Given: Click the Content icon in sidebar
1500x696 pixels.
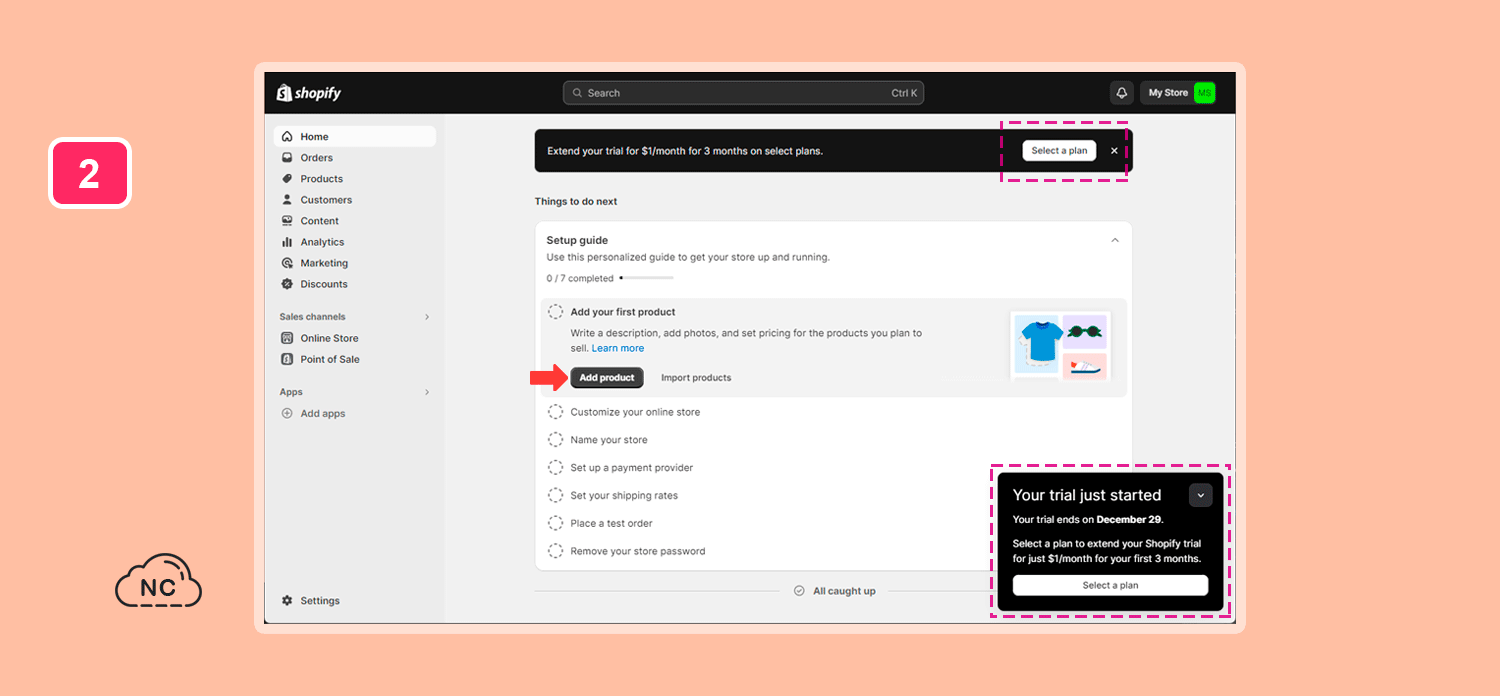Looking at the screenshot, I should tap(287, 221).
